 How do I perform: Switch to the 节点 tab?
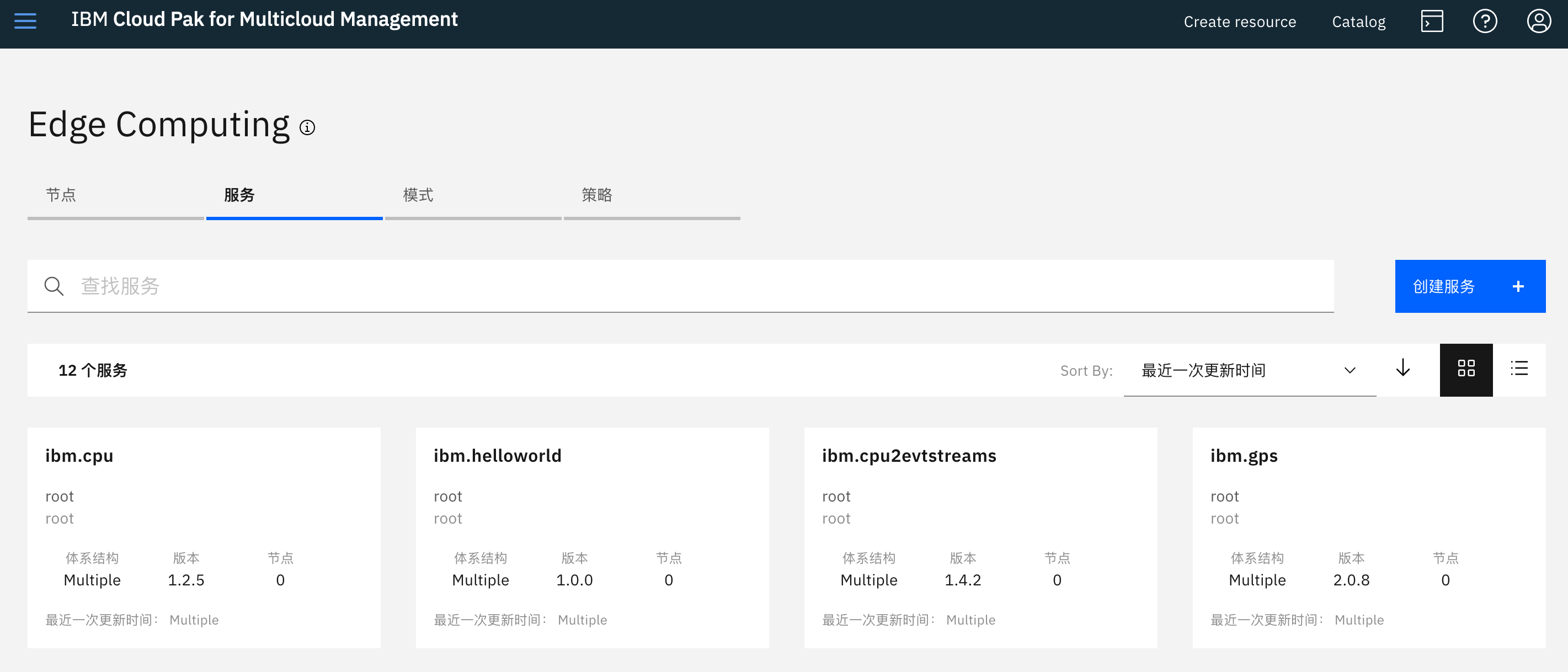pos(116,197)
